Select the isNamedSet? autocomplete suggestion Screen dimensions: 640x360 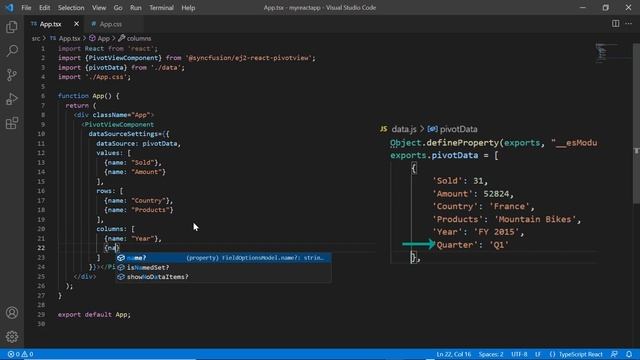(x=223, y=267)
